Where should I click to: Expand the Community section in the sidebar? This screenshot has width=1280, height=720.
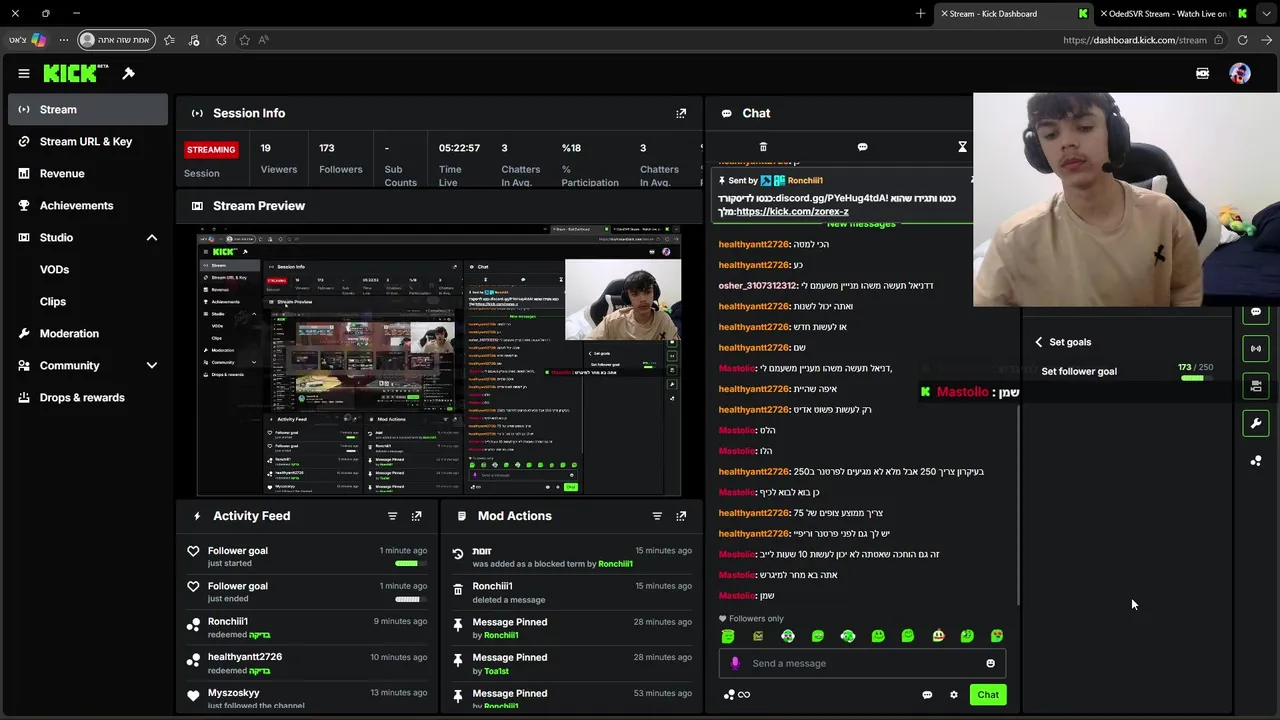coord(152,366)
